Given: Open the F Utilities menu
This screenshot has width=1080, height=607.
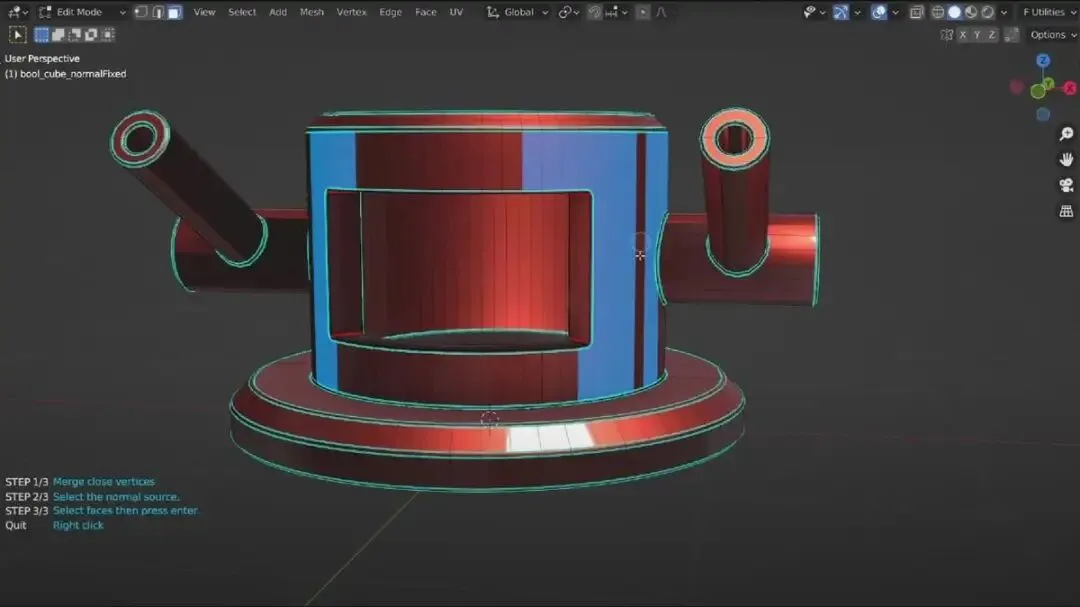Looking at the screenshot, I should pyautogui.click(x=1047, y=12).
